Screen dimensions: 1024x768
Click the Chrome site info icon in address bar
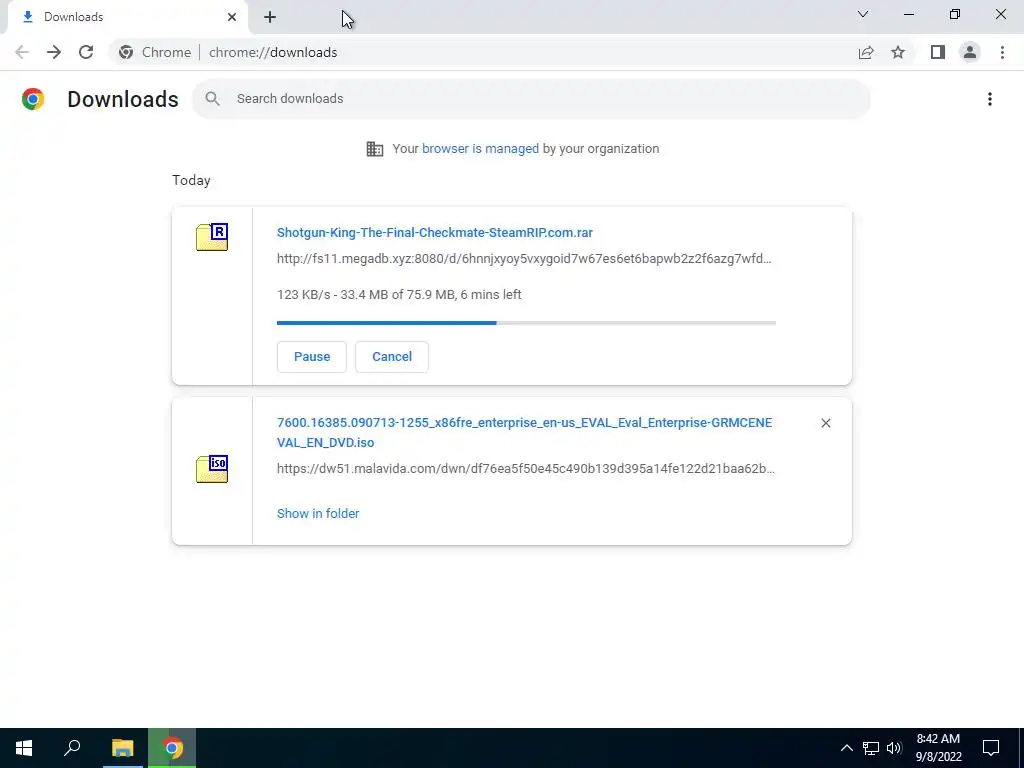coord(126,52)
